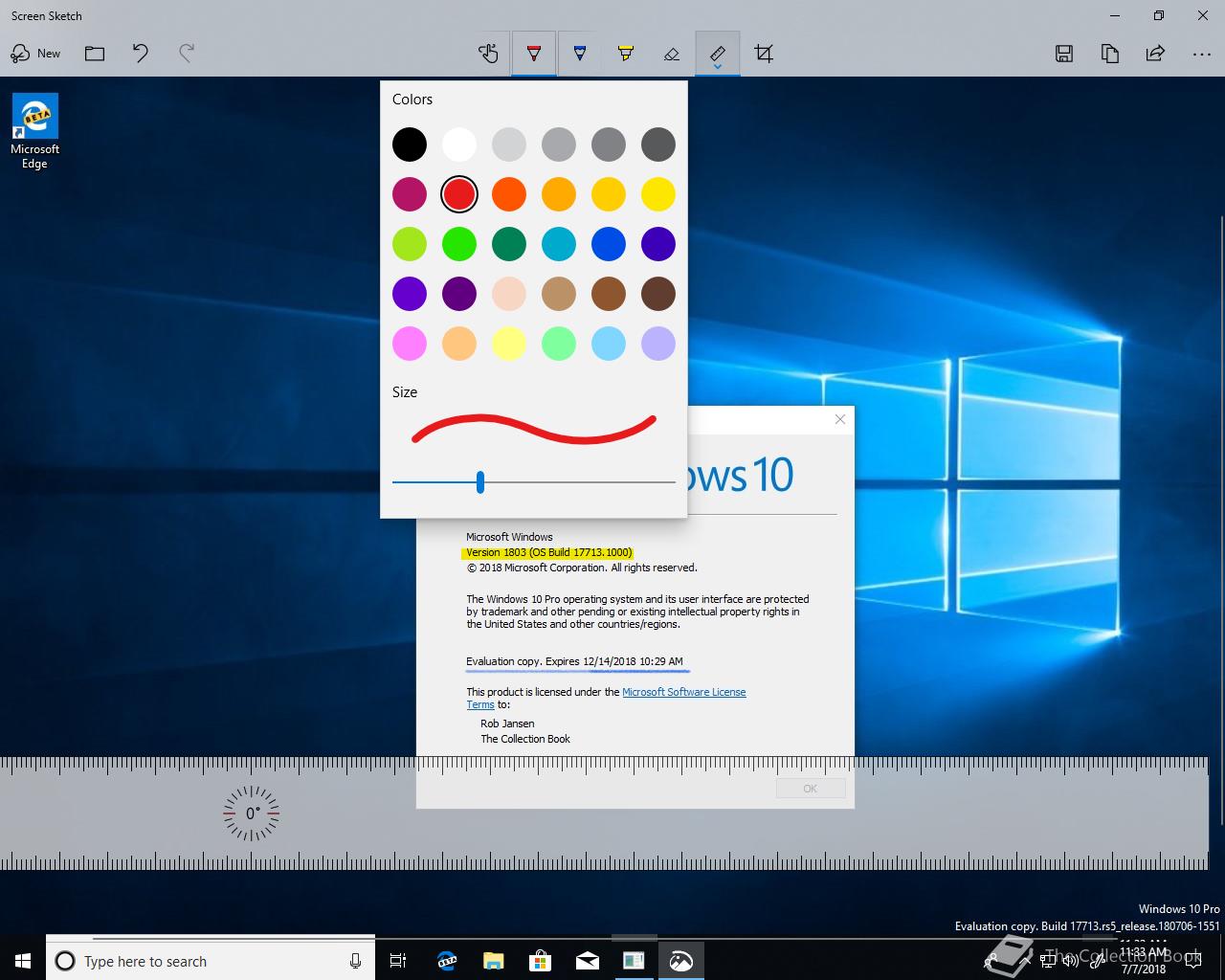Viewport: 1225px width, 980px height.
Task: Close the About Windows dialog
Action: (840, 419)
